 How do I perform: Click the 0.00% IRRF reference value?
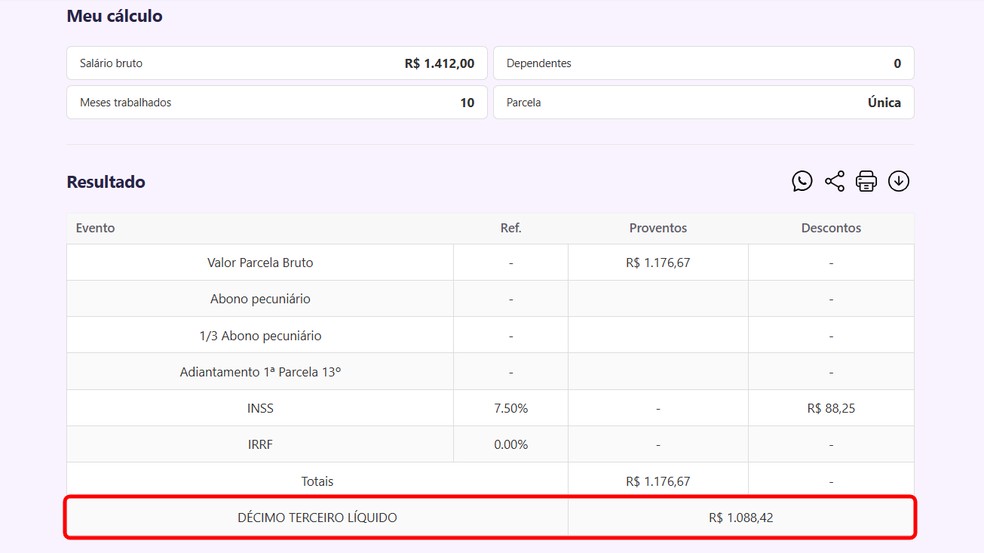pos(511,445)
